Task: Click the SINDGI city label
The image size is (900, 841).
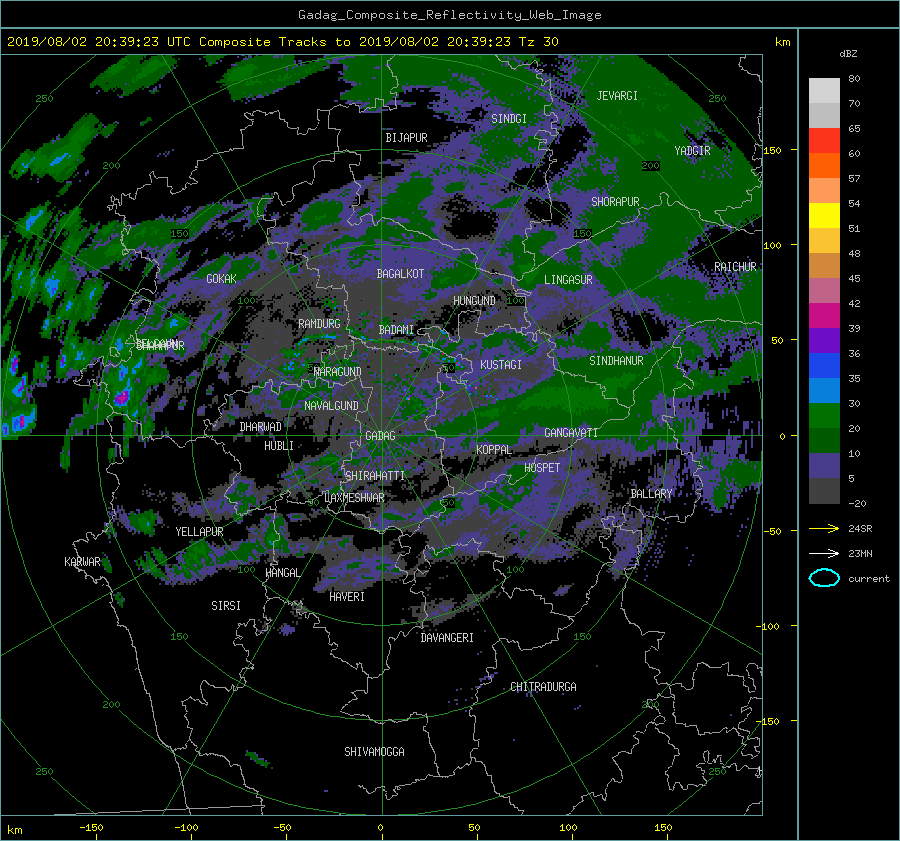Action: 509,119
